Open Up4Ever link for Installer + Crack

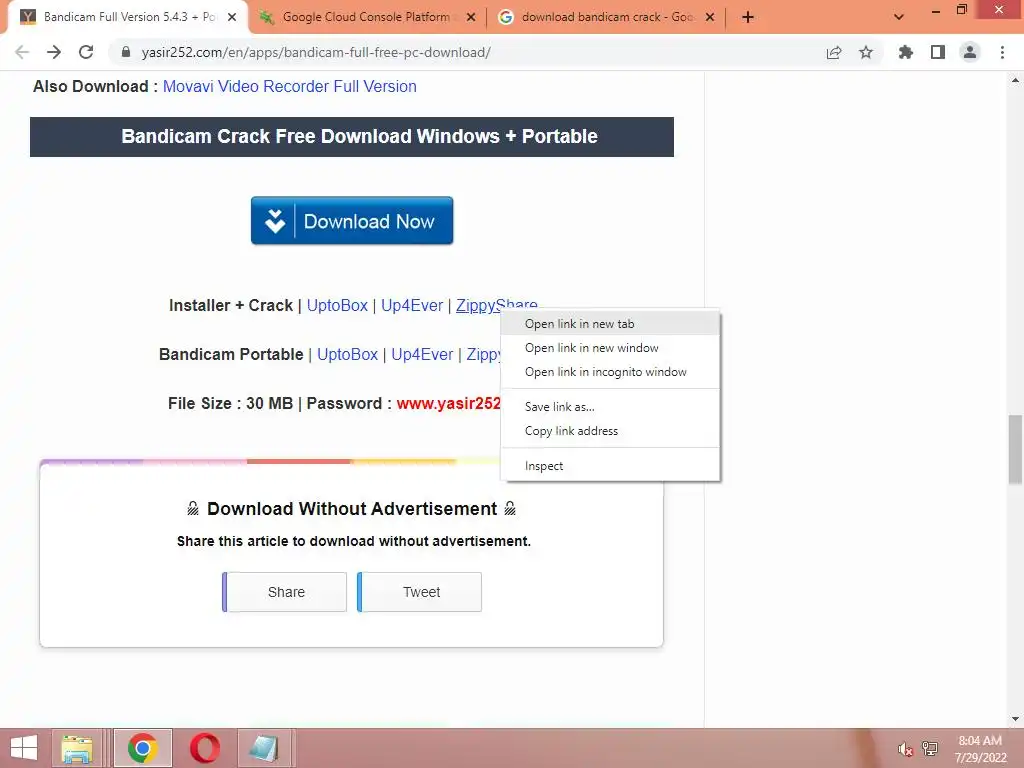point(411,306)
